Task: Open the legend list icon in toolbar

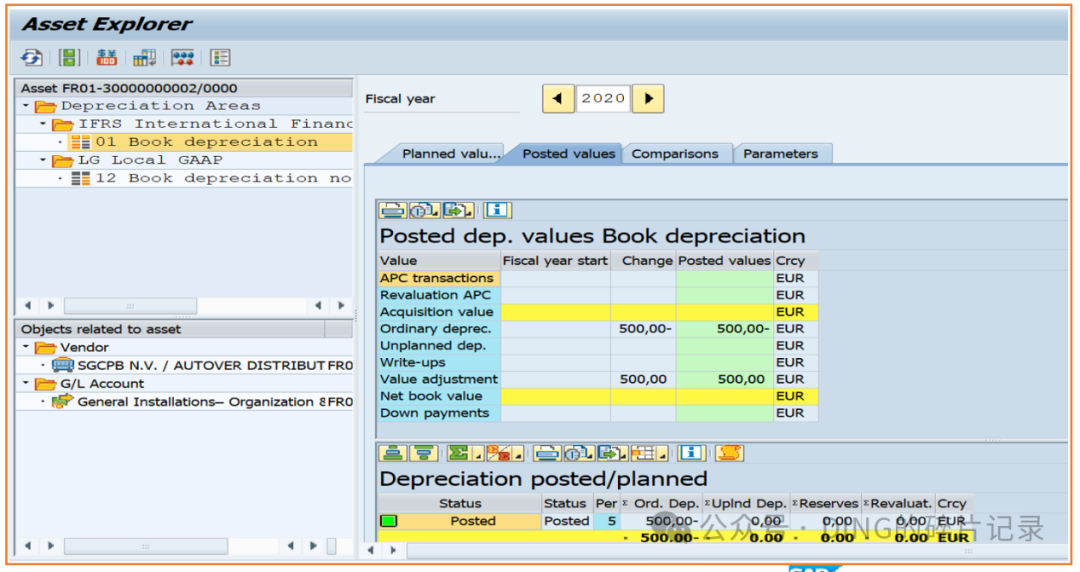Action: (220, 57)
